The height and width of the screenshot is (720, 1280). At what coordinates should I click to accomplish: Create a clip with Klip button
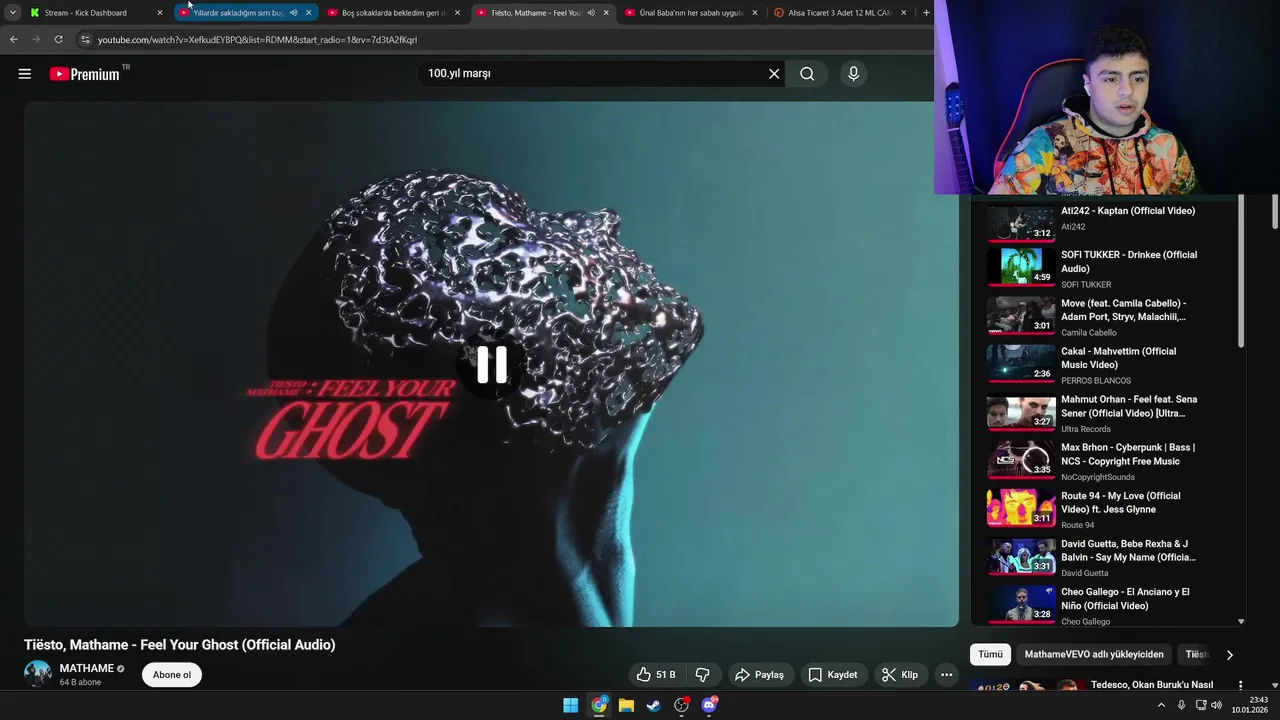(899, 675)
